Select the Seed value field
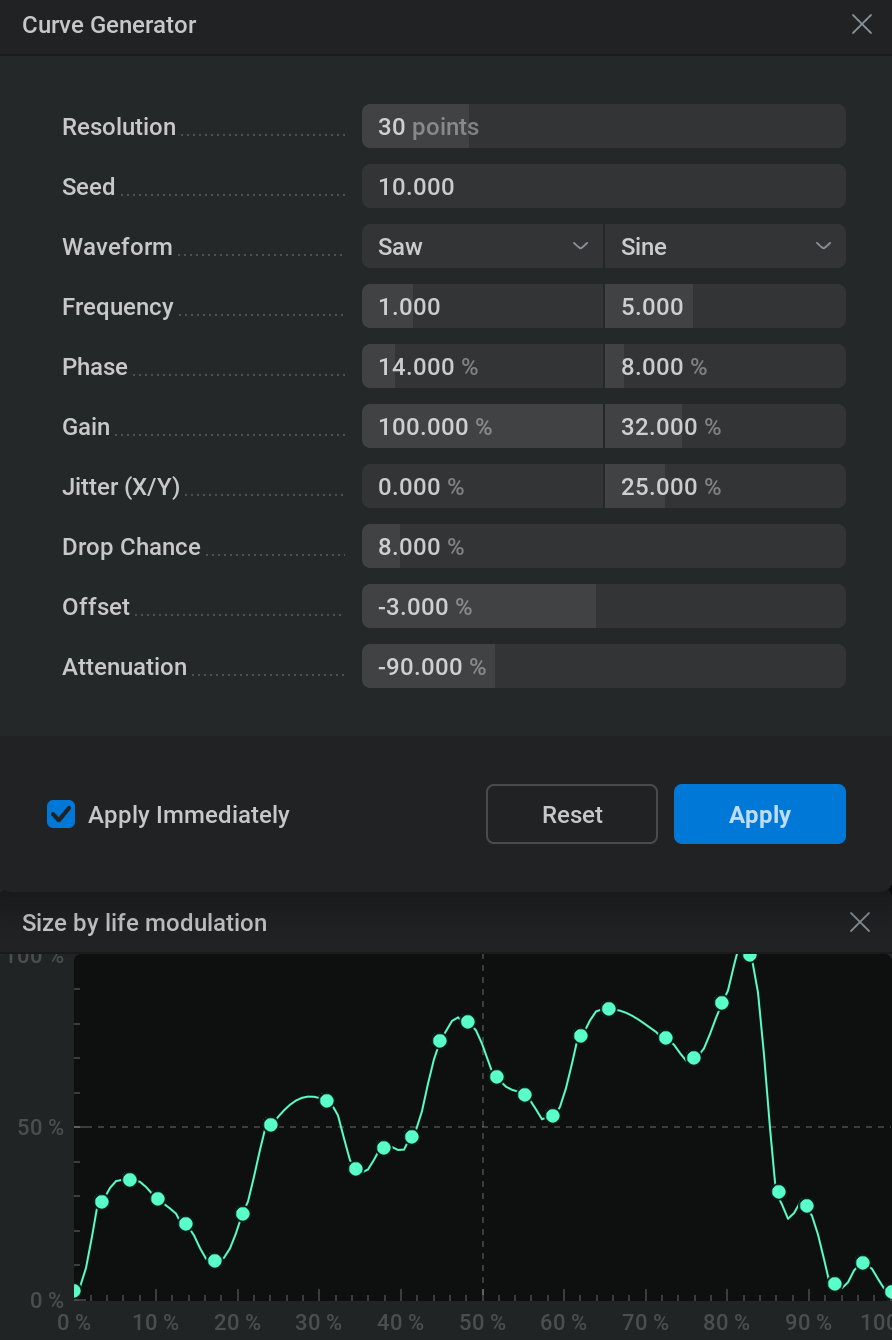892x1340 pixels. click(x=603, y=187)
